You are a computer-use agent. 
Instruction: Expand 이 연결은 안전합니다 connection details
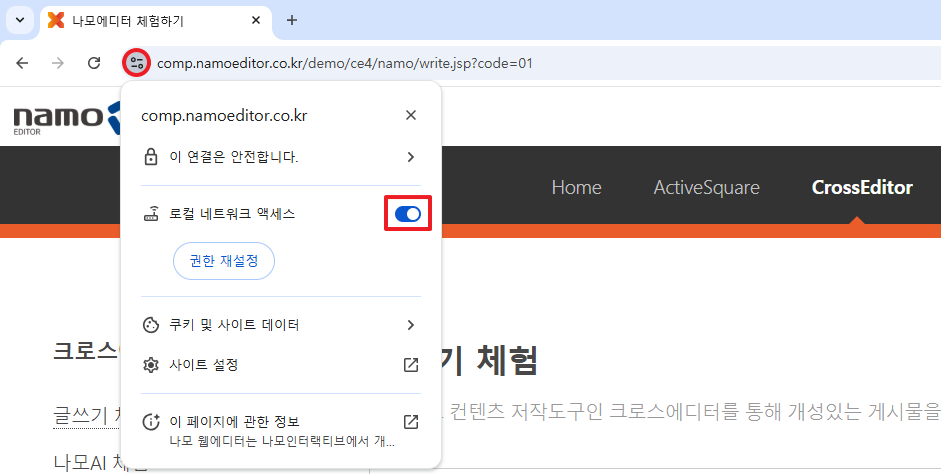click(410, 157)
